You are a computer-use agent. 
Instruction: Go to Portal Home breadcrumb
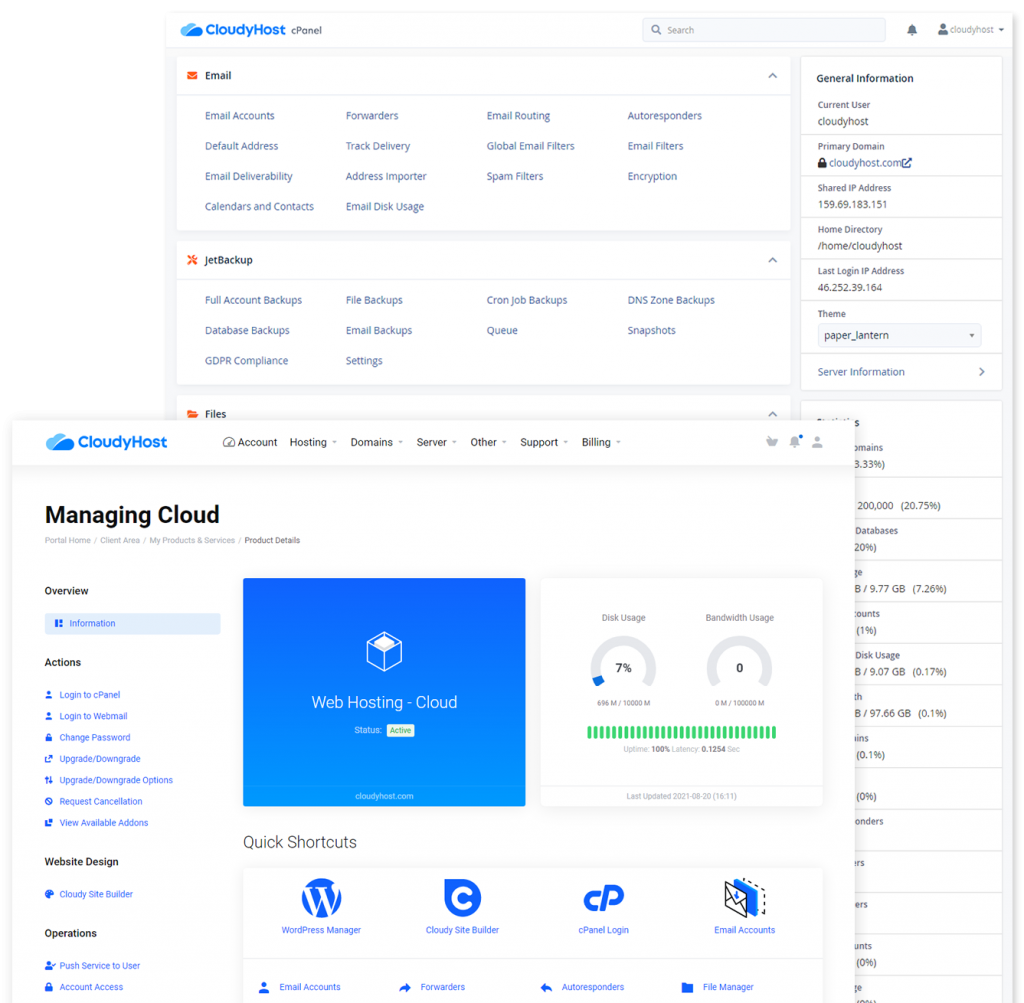pyautogui.click(x=67, y=541)
